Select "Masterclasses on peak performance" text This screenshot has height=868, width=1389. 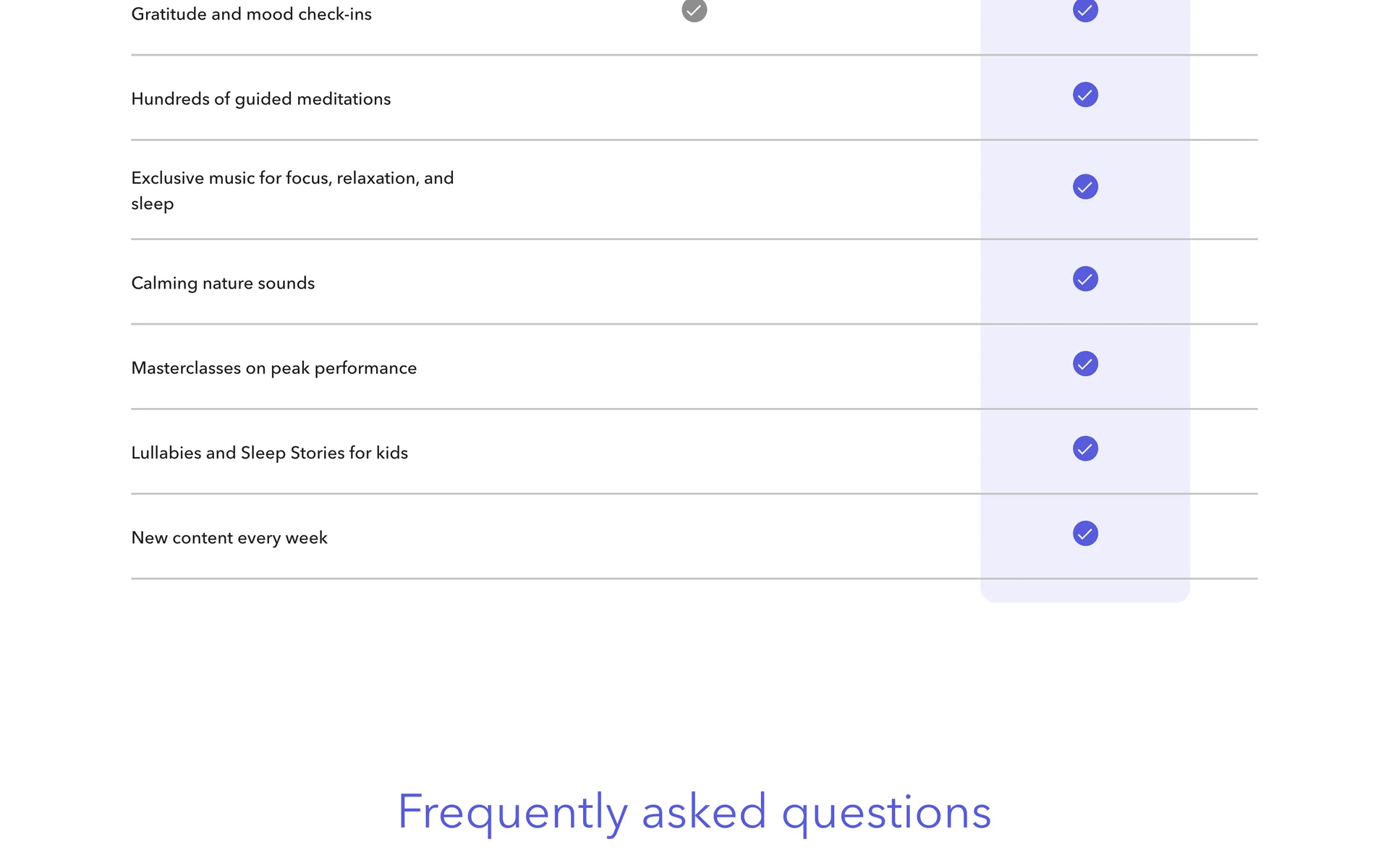pos(273,368)
